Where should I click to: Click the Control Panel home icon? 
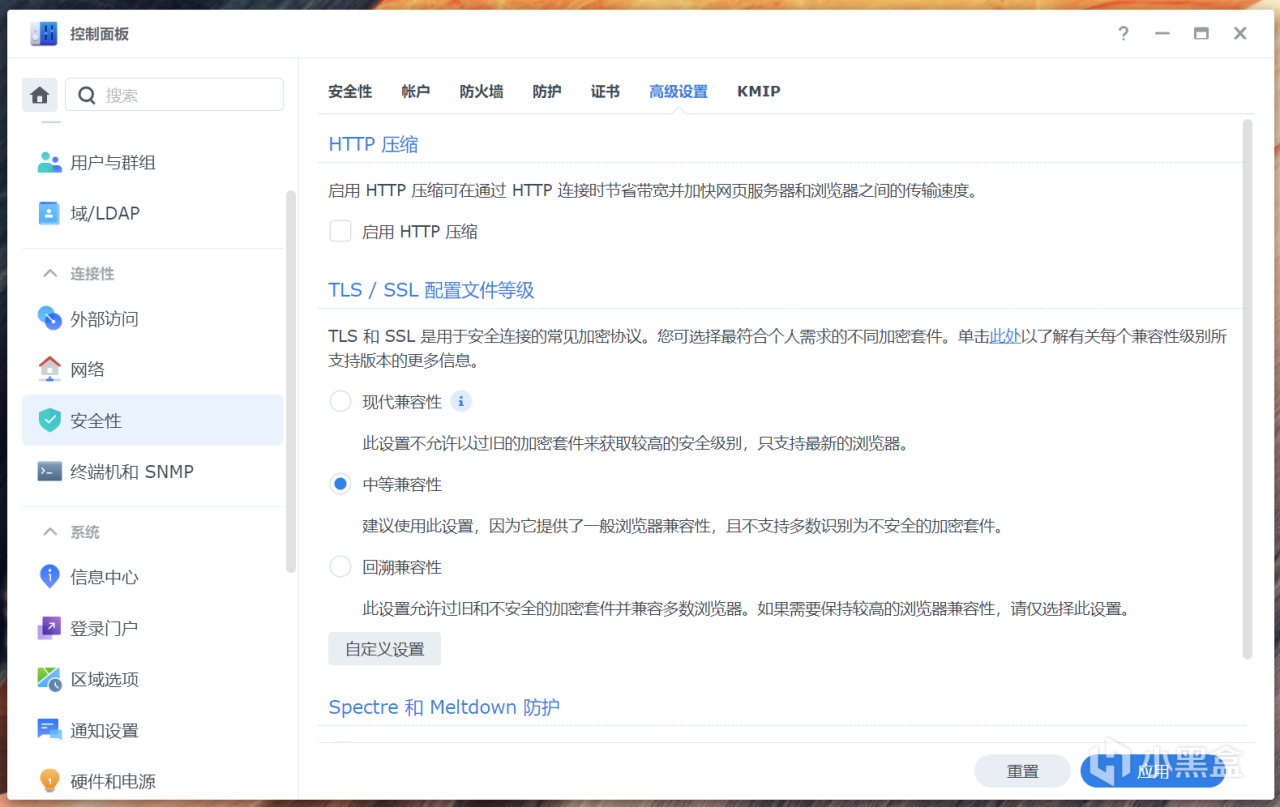pos(40,95)
